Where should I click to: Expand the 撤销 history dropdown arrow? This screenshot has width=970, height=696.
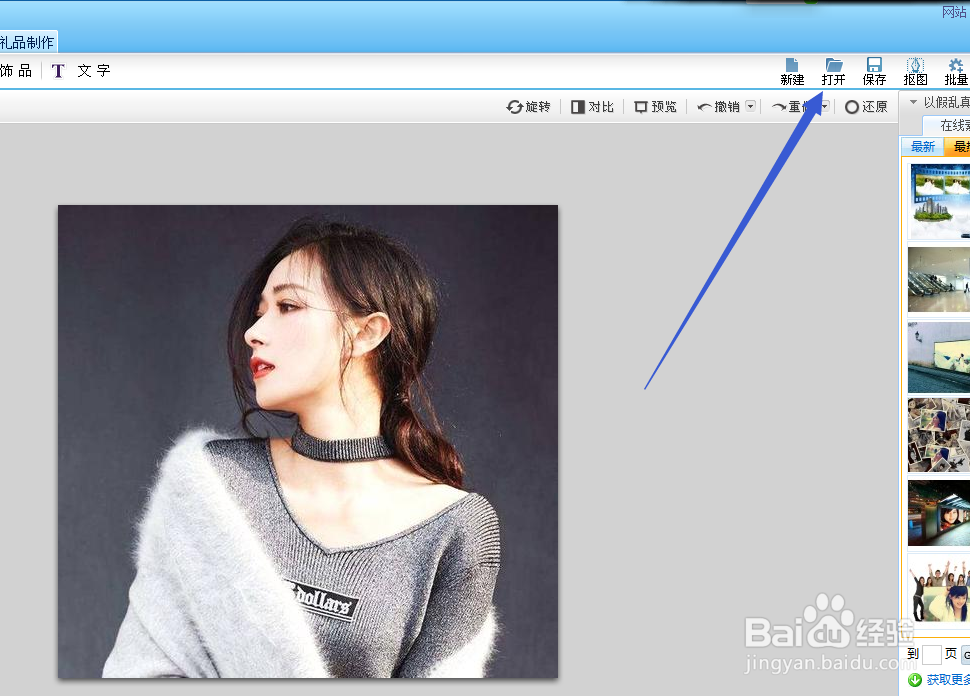click(750, 106)
